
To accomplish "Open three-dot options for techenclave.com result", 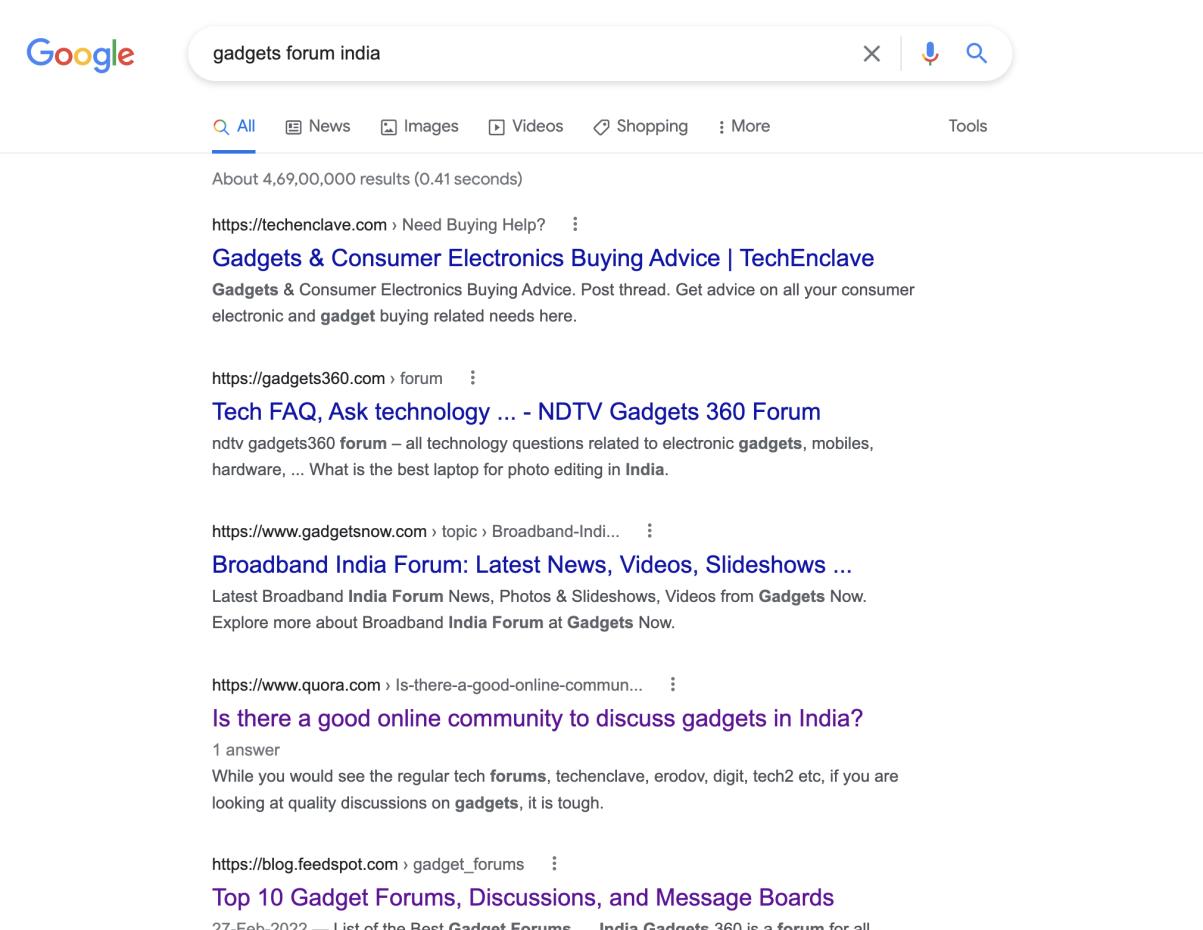I will pyautogui.click(x=574, y=224).
